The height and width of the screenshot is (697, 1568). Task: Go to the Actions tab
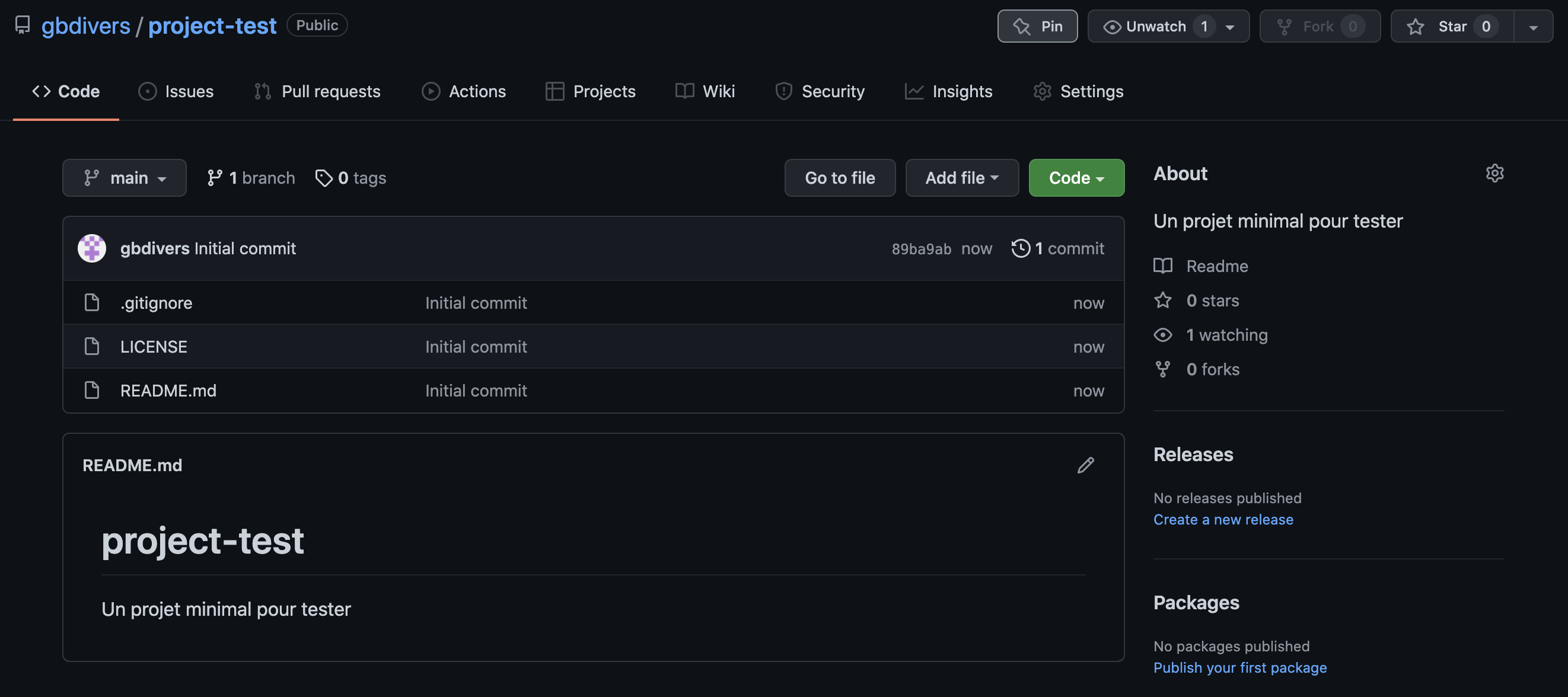point(464,91)
